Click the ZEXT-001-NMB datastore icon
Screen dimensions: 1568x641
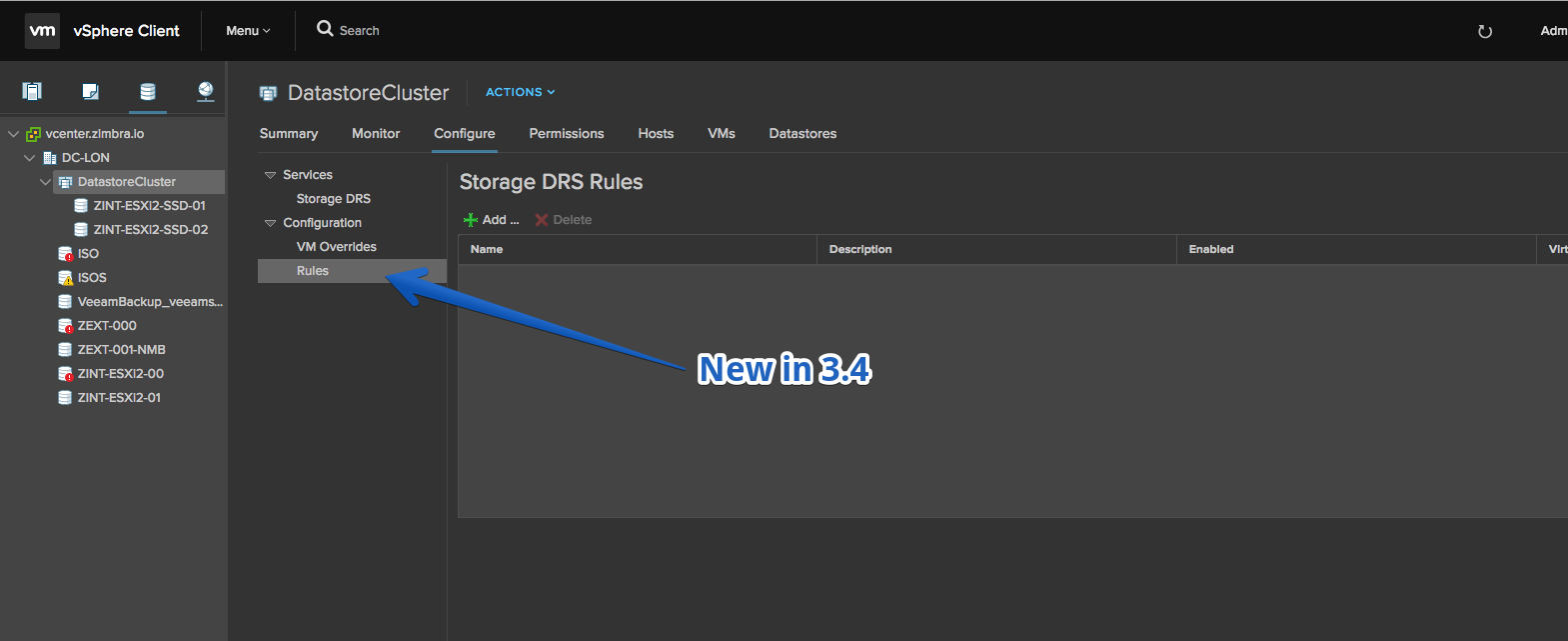click(x=65, y=350)
